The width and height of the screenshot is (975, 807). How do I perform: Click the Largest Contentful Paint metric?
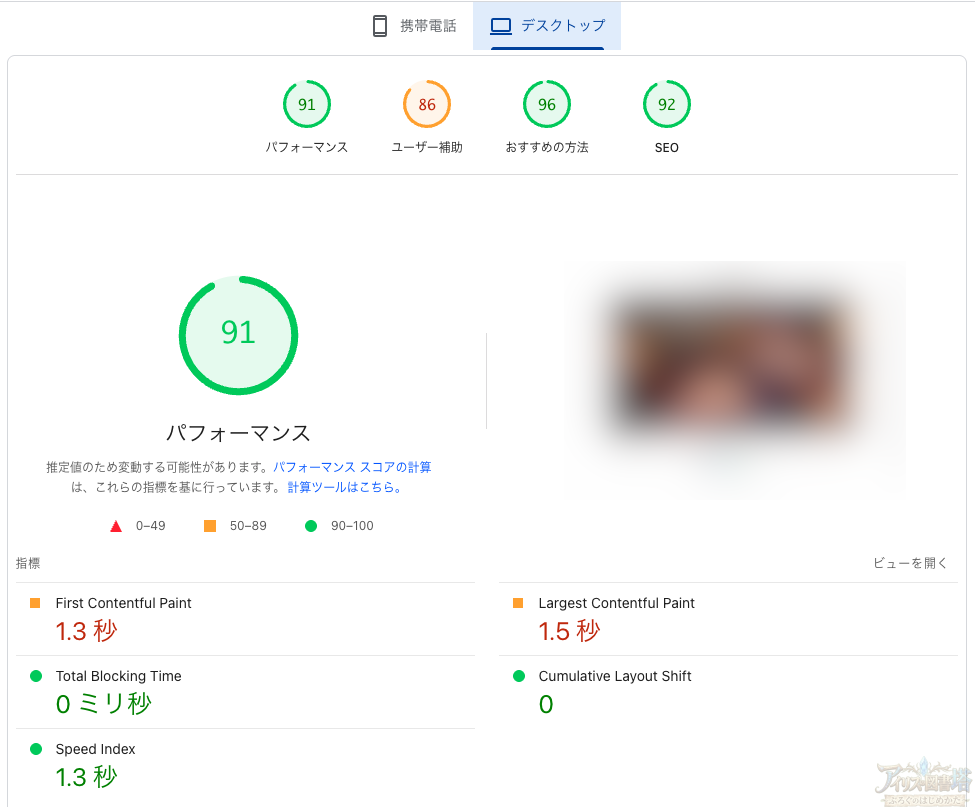pos(616,603)
